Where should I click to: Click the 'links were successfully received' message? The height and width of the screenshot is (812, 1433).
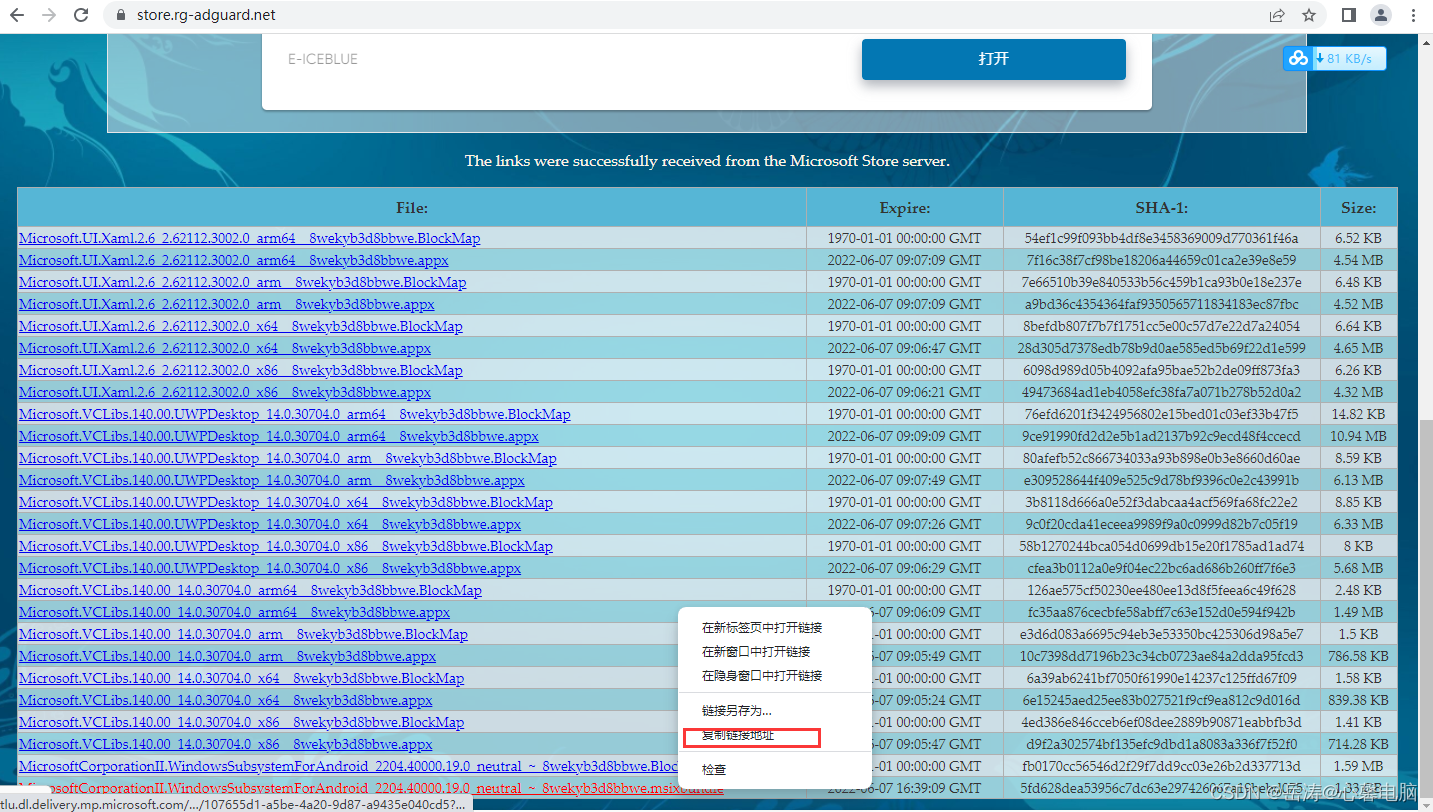click(x=707, y=161)
